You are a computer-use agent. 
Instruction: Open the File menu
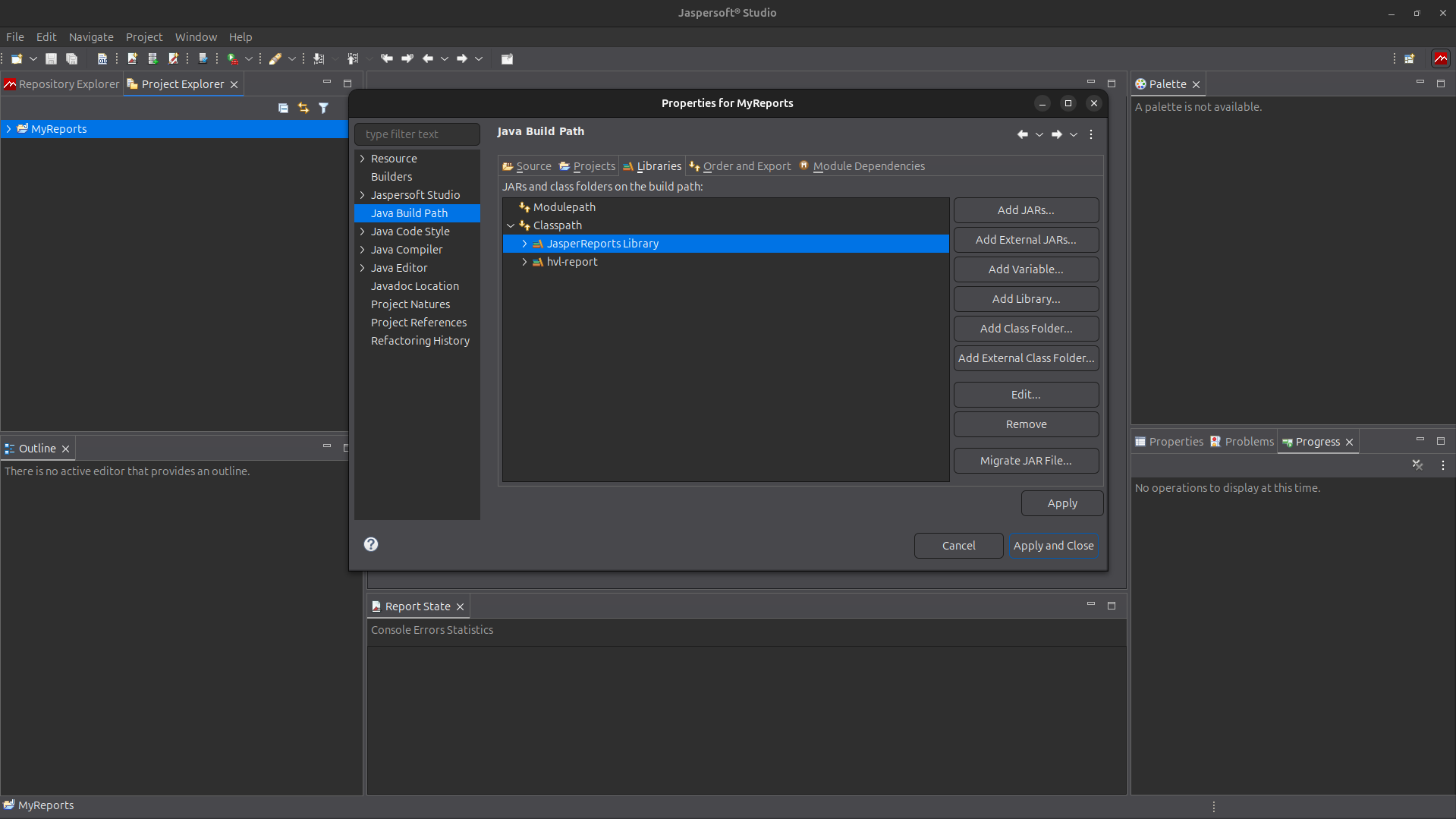click(x=15, y=37)
